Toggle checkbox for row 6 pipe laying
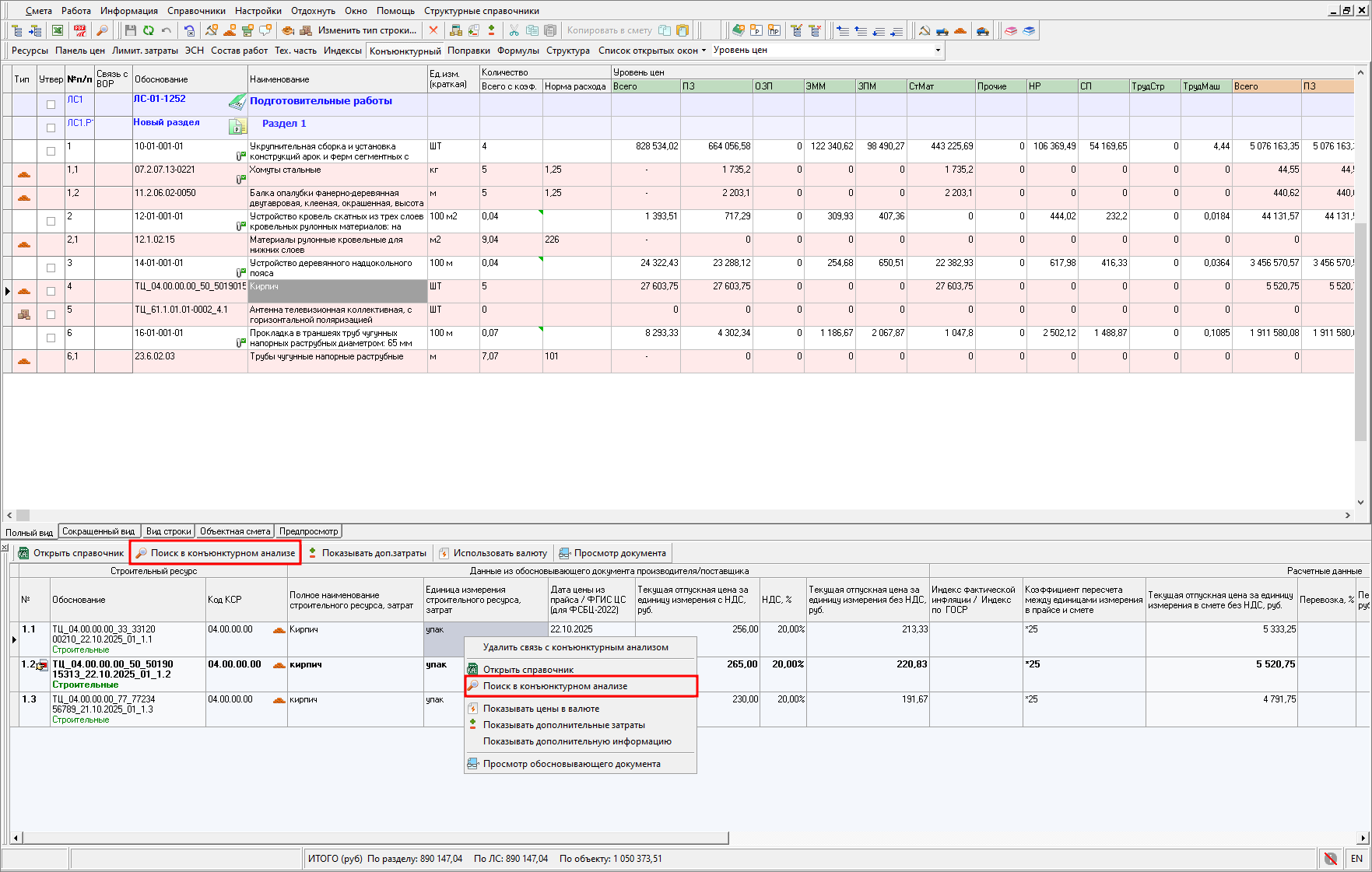 tap(51, 338)
